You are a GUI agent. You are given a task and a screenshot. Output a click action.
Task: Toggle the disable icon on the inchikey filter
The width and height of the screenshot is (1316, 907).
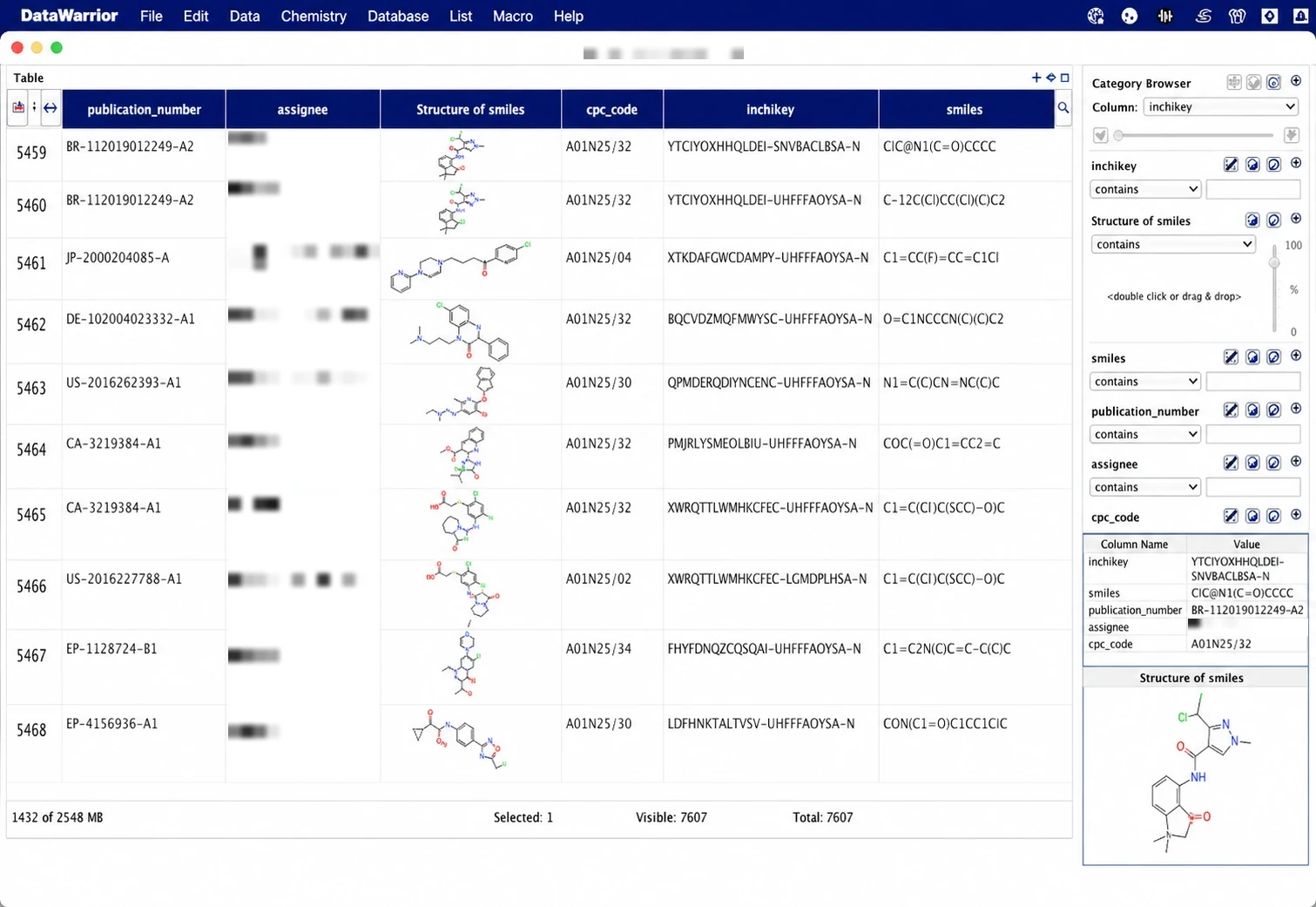pyautogui.click(x=1273, y=165)
